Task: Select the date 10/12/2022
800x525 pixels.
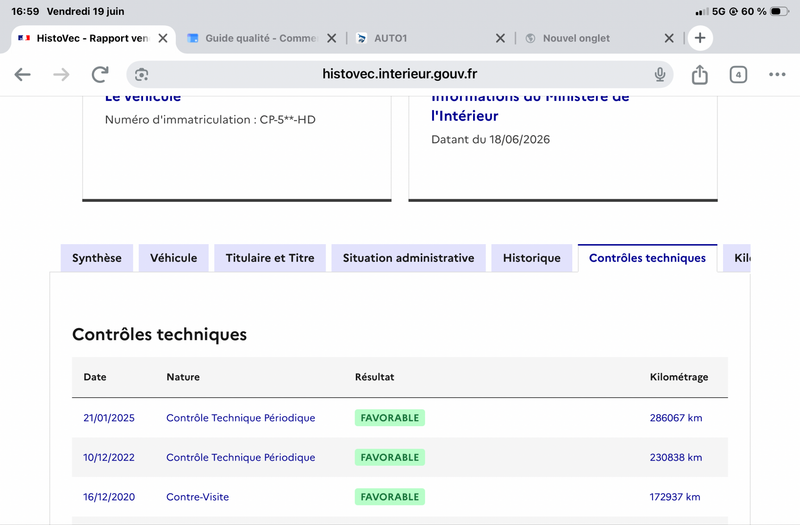Action: coord(109,457)
